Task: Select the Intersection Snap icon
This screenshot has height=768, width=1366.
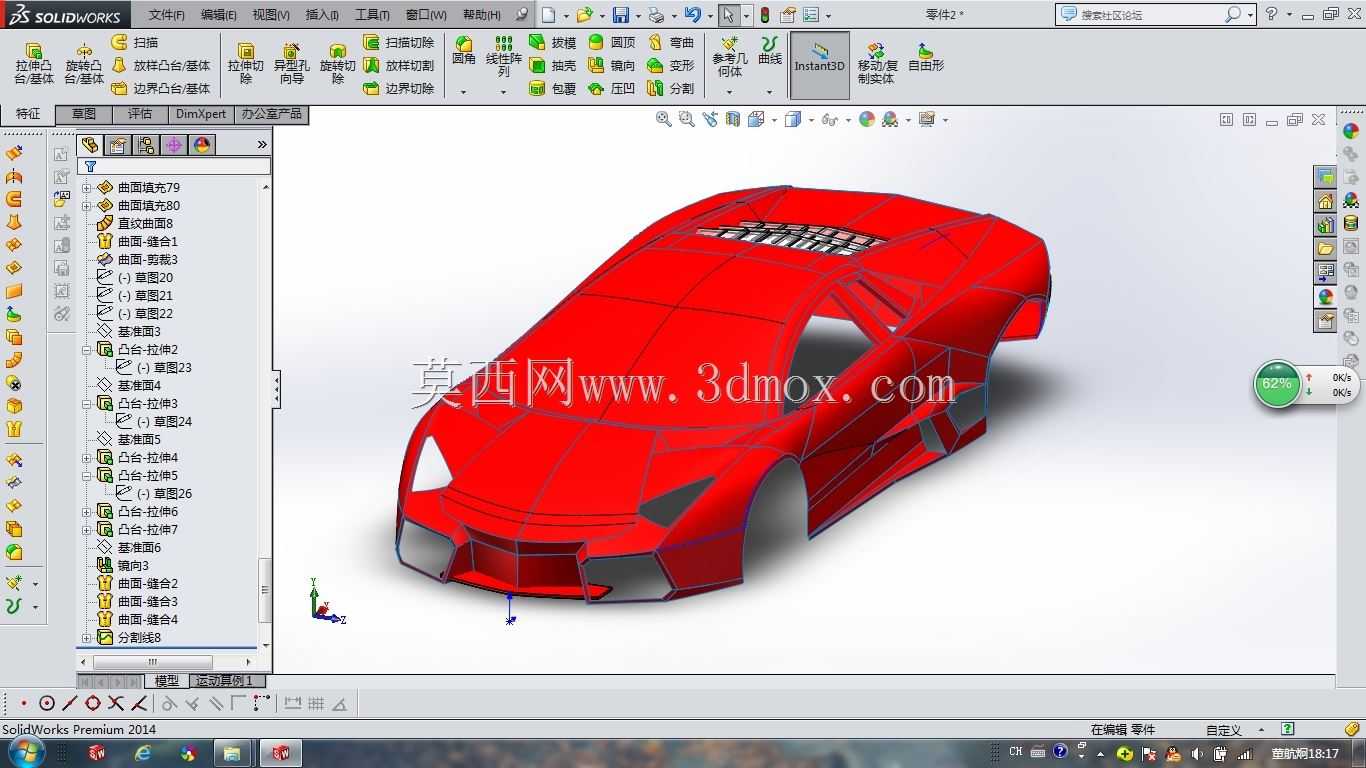Action: pos(116,704)
